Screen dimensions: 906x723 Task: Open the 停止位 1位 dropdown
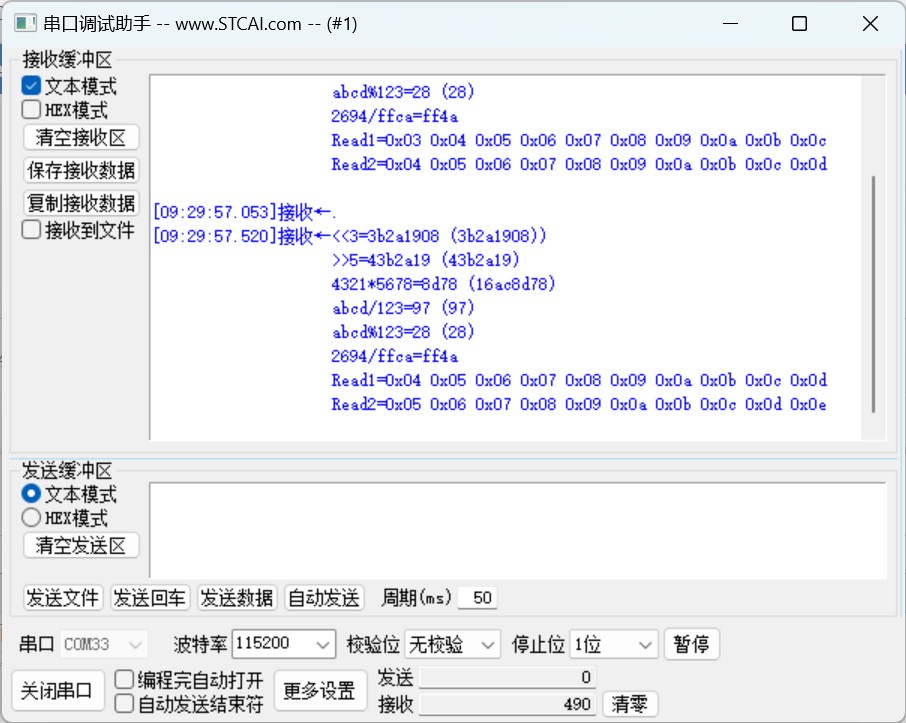[614, 644]
